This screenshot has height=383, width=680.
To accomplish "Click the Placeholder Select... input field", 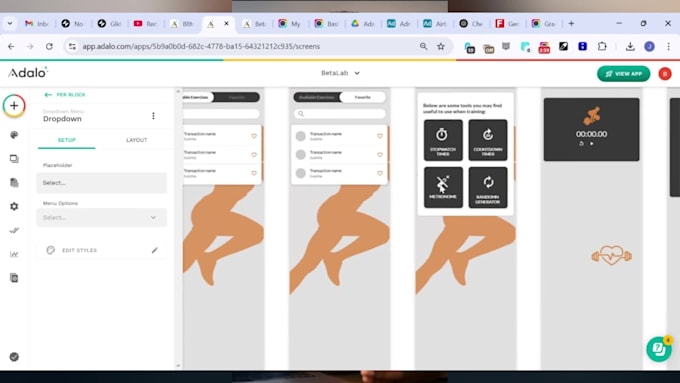I will click(x=101, y=183).
